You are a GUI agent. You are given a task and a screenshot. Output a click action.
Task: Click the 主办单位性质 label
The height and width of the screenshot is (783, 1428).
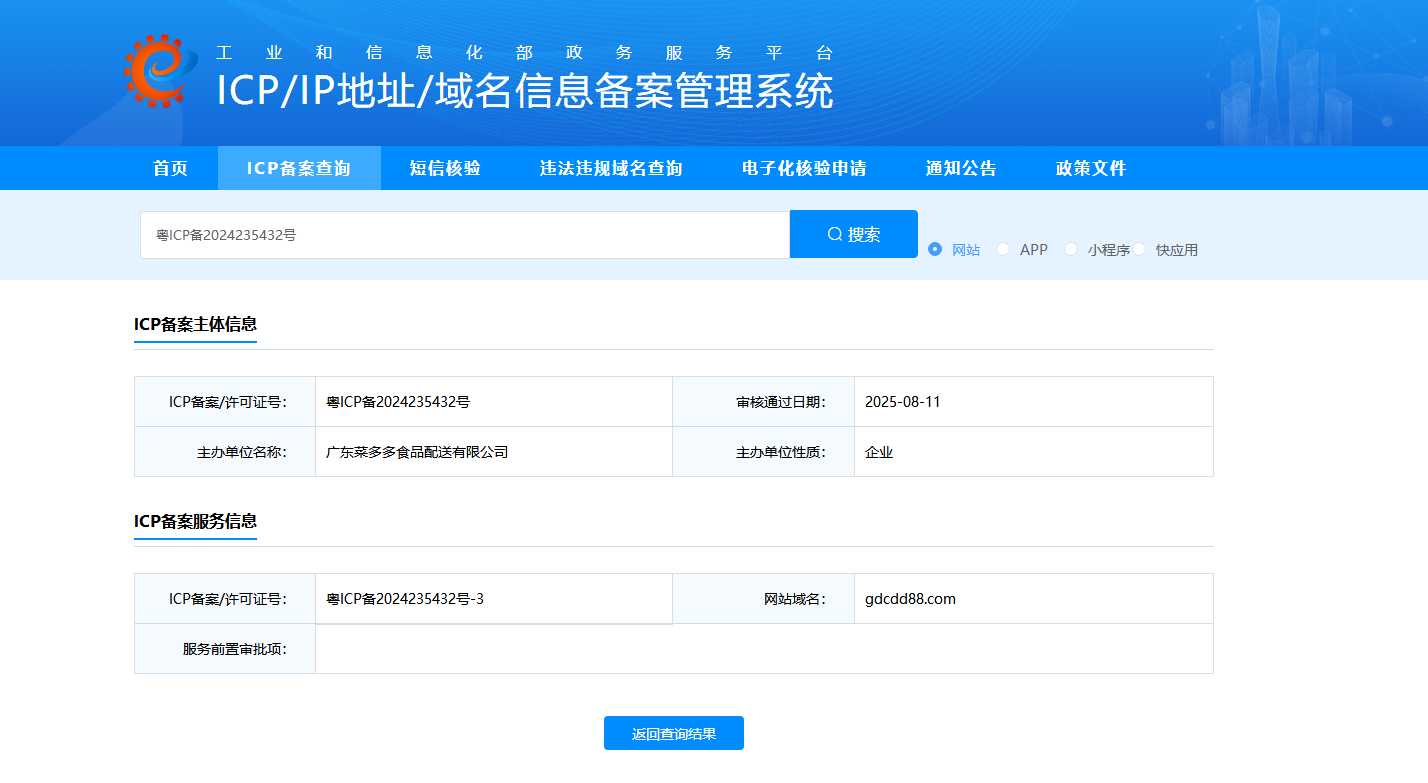coord(781,452)
